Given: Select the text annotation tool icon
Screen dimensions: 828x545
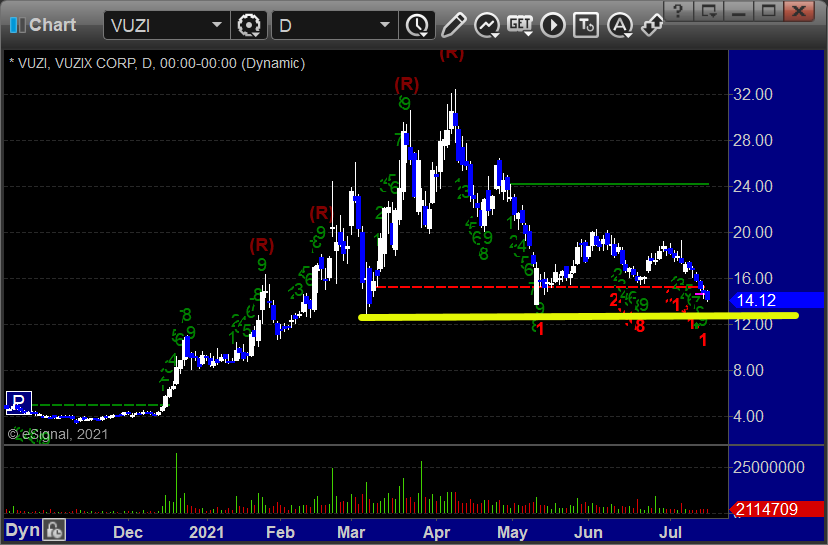Looking at the screenshot, I should tap(586, 25).
